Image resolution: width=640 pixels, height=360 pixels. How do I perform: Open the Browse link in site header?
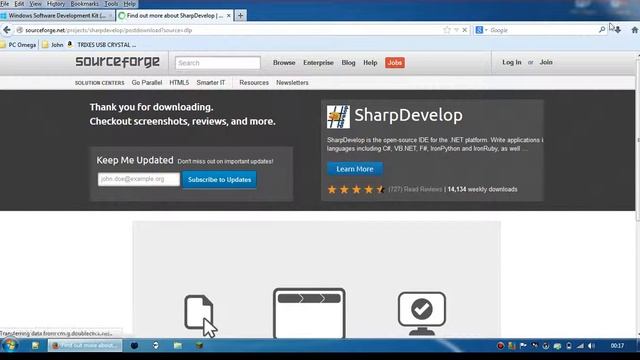[284, 62]
